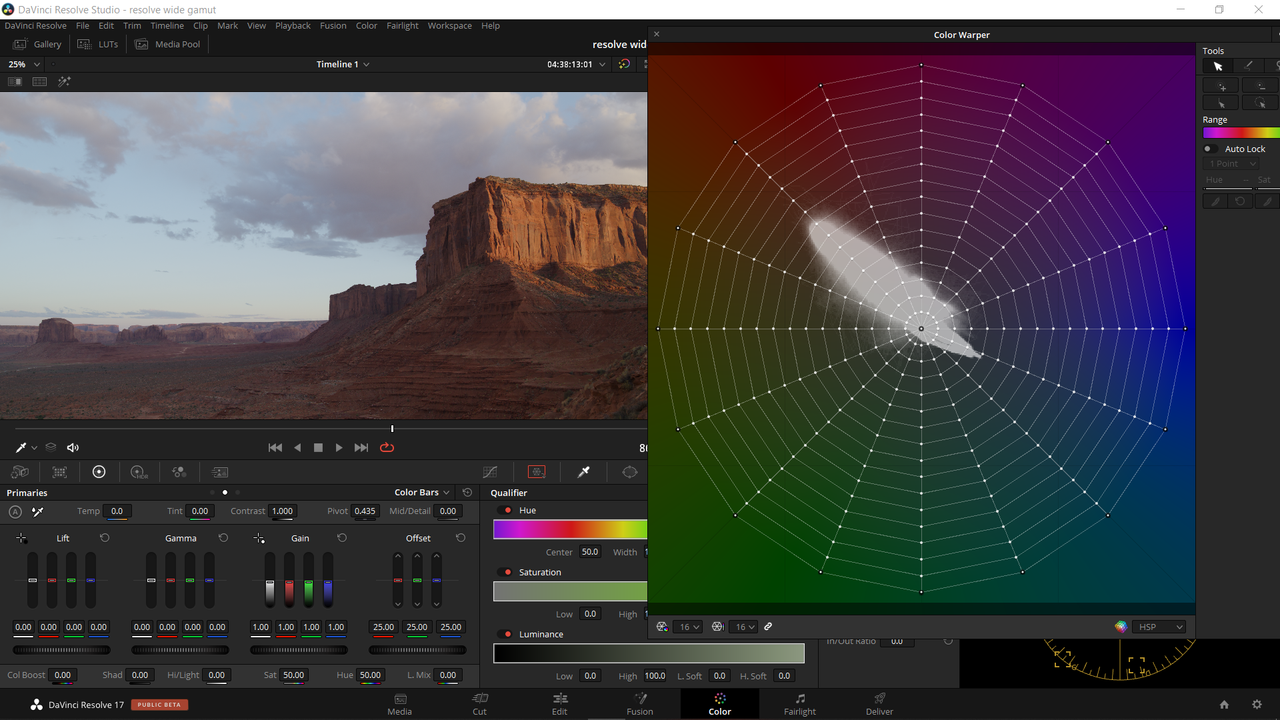Image resolution: width=1280 pixels, height=720 pixels.
Task: Open the Motion Effects palette
Action: [x=220, y=472]
